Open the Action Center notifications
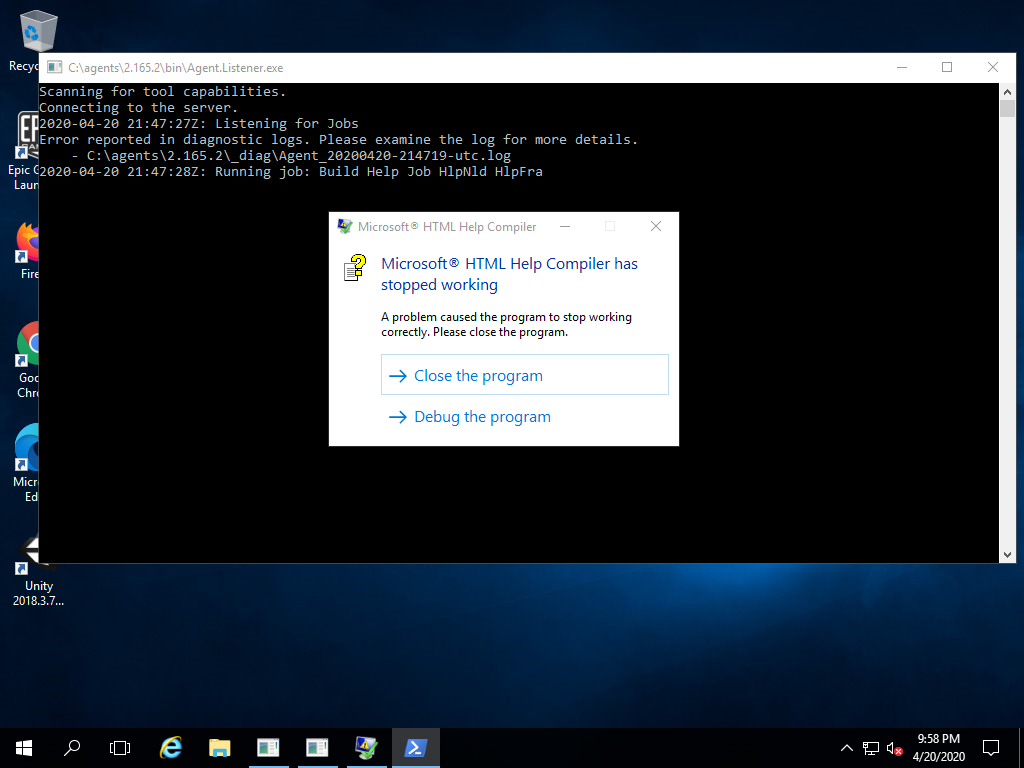 click(x=991, y=747)
